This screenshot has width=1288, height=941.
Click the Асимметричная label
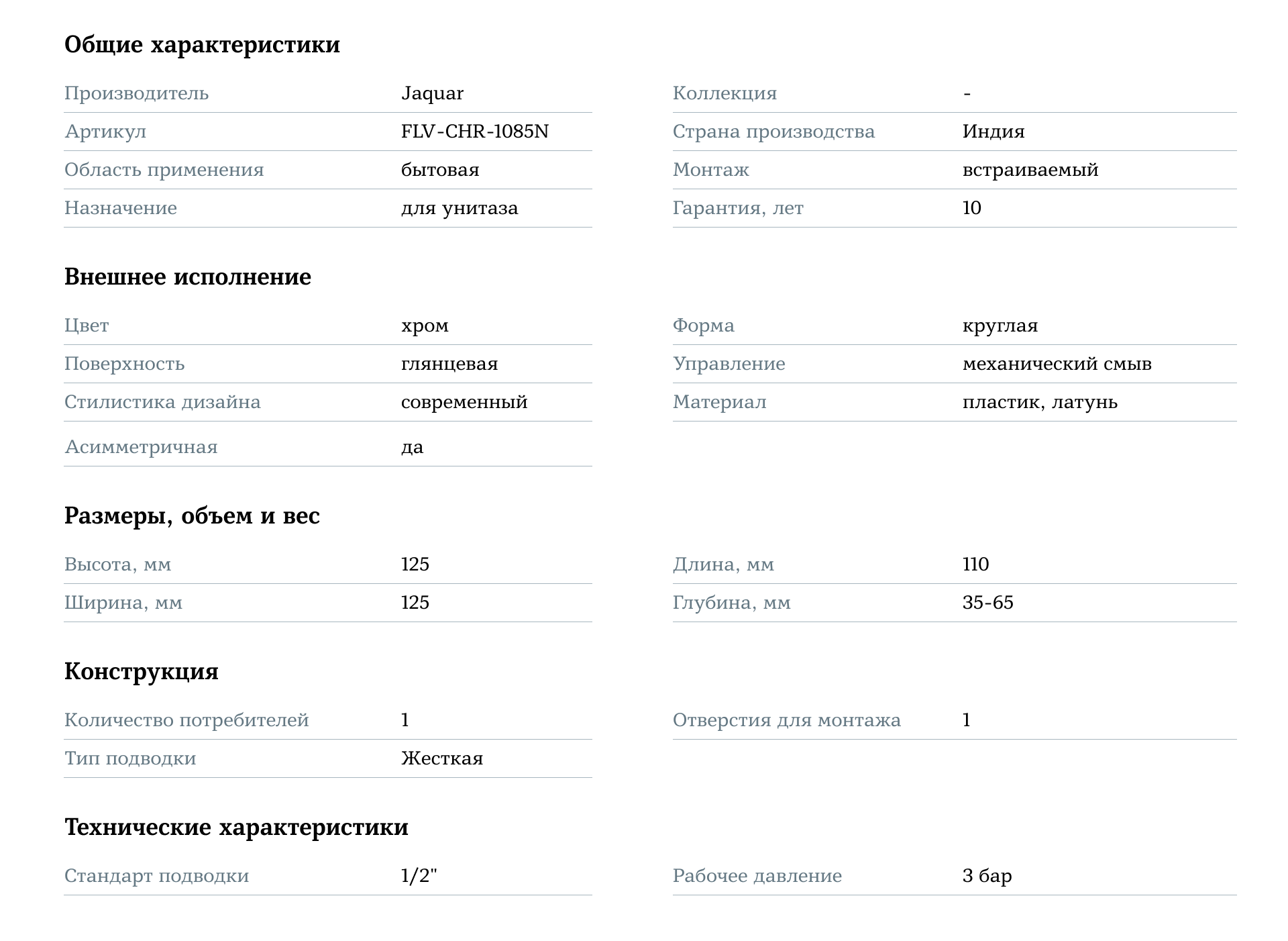point(141,448)
